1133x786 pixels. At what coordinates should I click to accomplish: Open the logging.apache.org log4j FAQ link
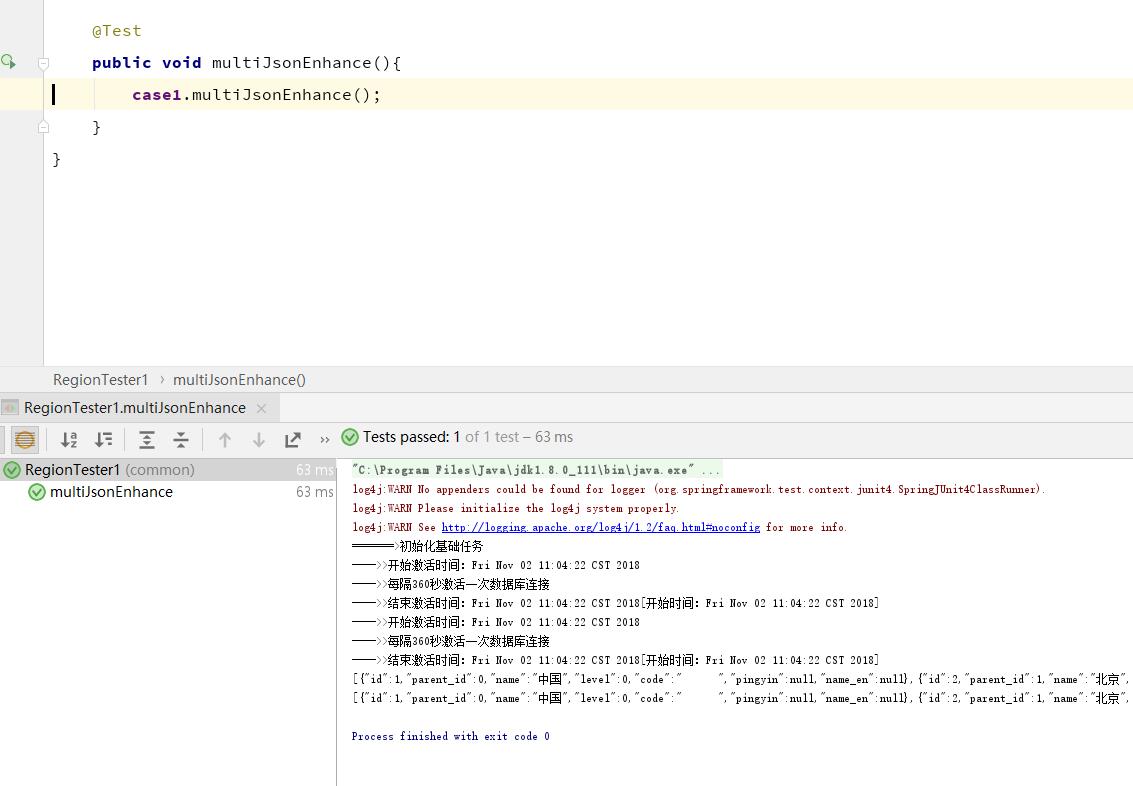[600, 527]
